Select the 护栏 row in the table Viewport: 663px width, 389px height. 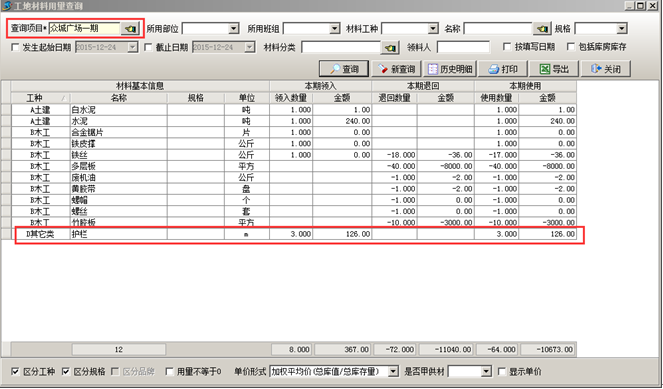tap(293, 234)
